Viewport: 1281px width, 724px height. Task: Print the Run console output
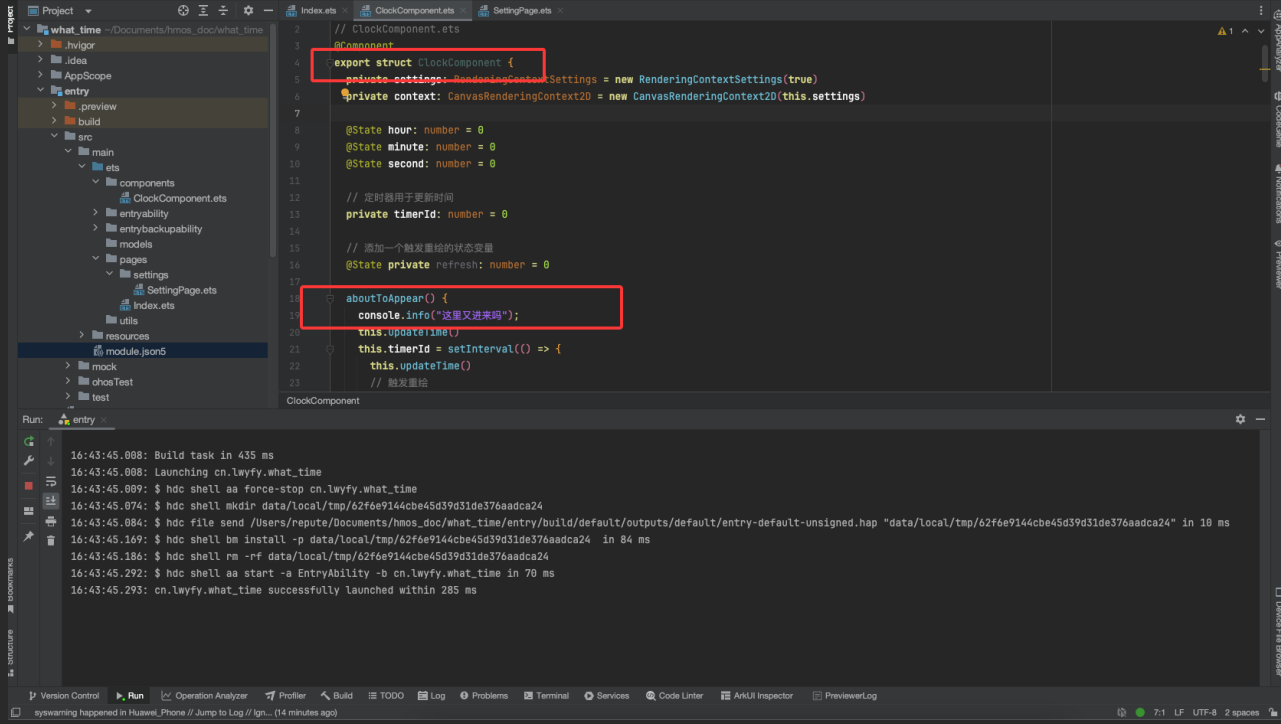pyautogui.click(x=51, y=521)
